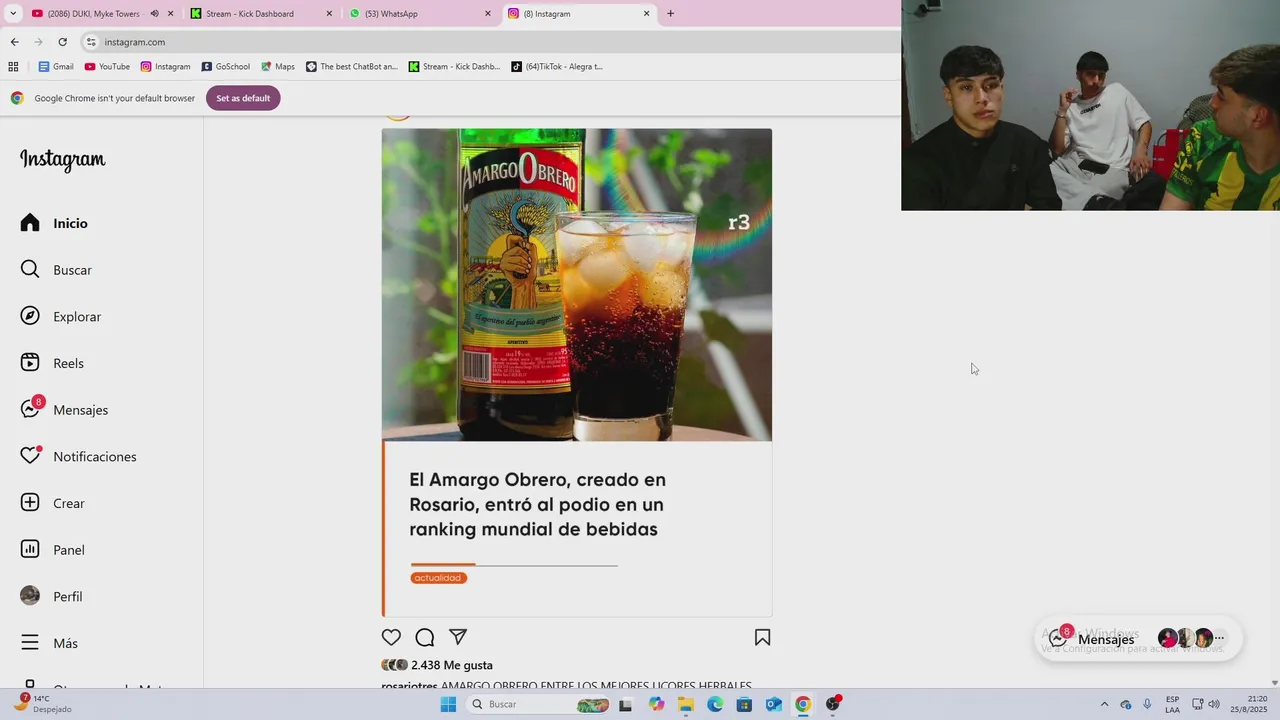The image size is (1280, 720).
Task: Open Microsoft Edge from taskbar
Action: pos(715,704)
